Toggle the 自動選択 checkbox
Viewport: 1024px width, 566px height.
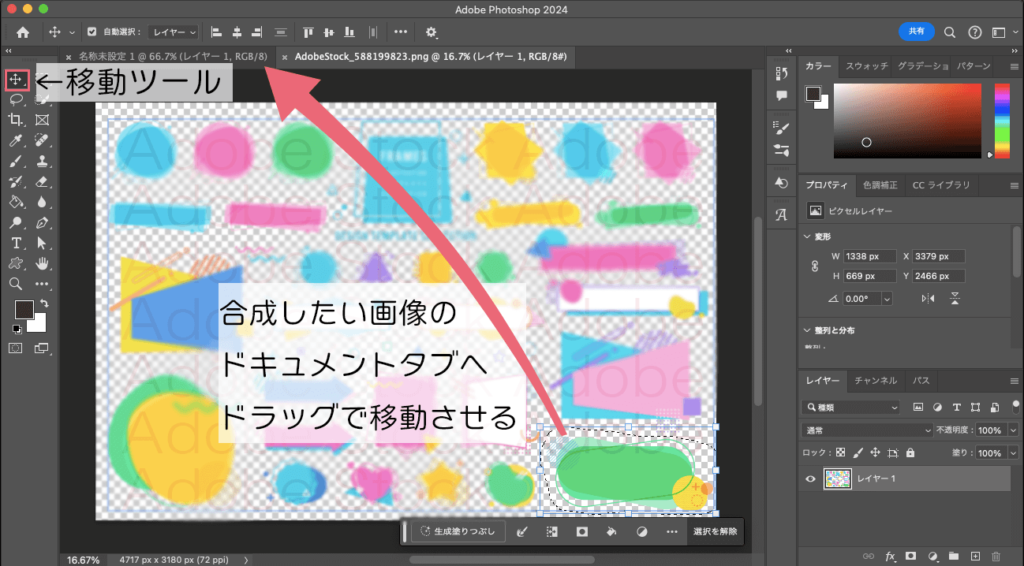[91, 32]
